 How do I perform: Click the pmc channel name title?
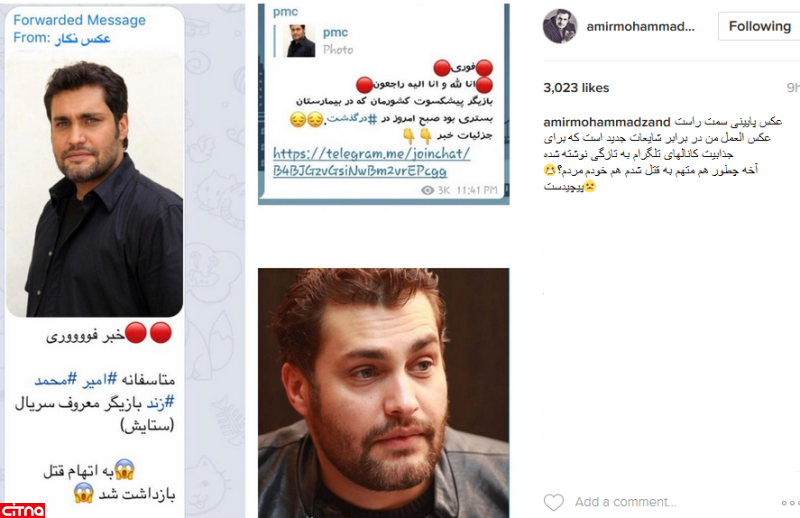(x=285, y=12)
